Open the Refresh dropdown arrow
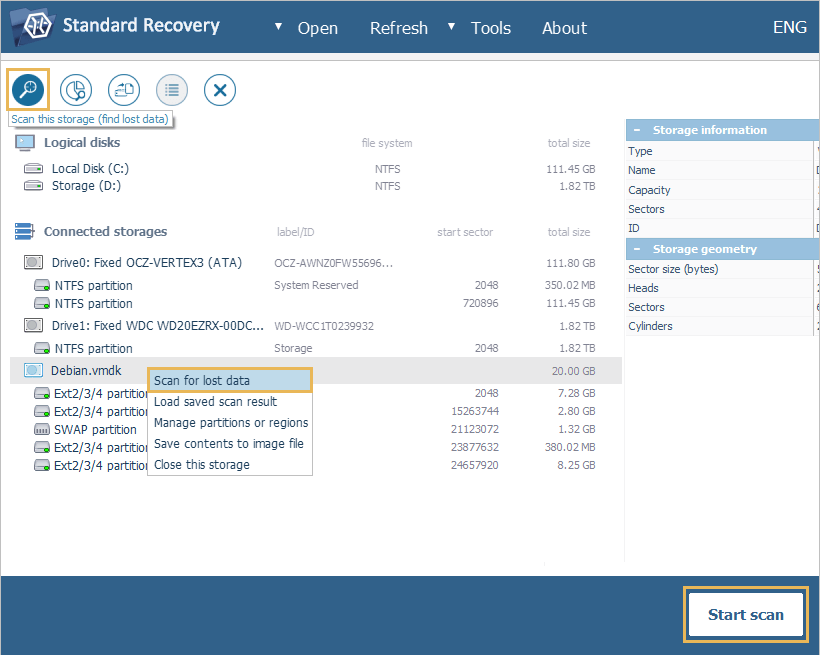This screenshot has width=820, height=655. (x=452, y=28)
